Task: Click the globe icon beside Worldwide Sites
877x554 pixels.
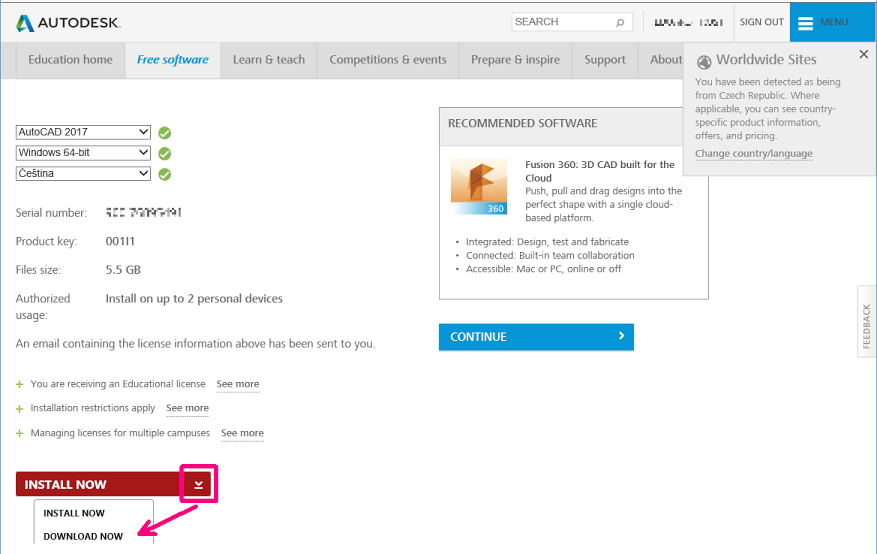Action: click(704, 61)
